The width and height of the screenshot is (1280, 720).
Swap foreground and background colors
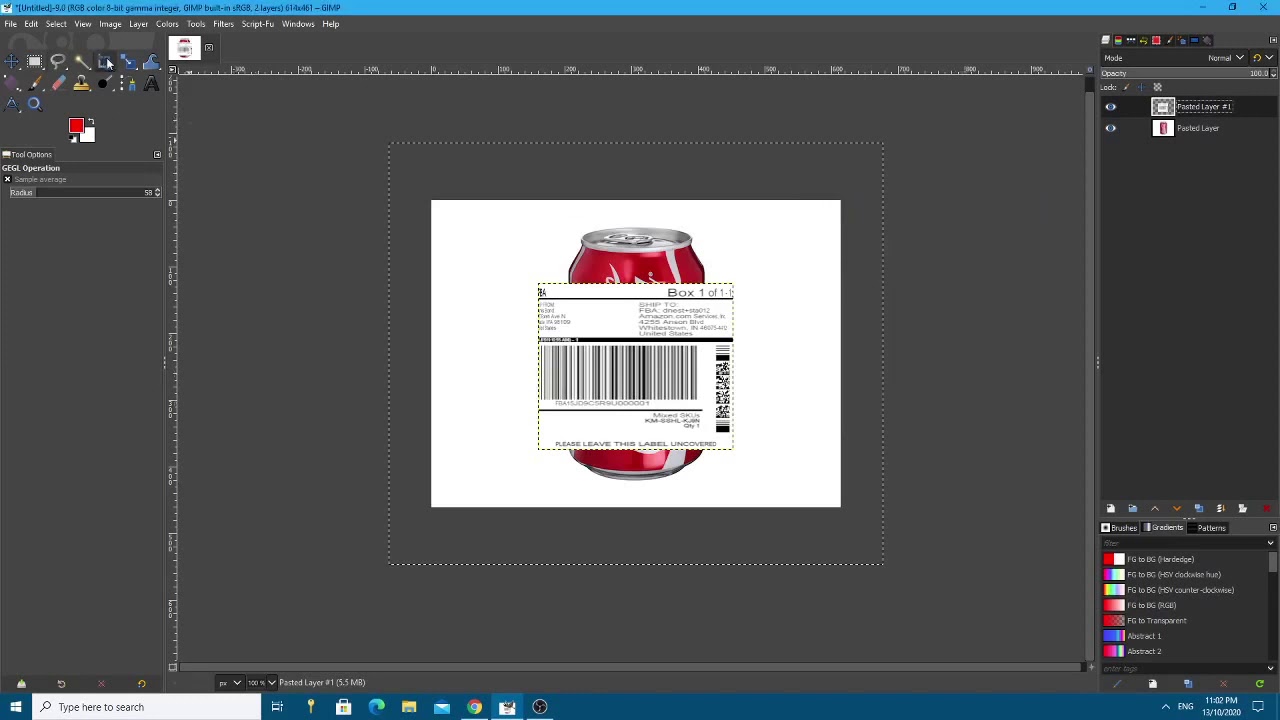point(91,122)
